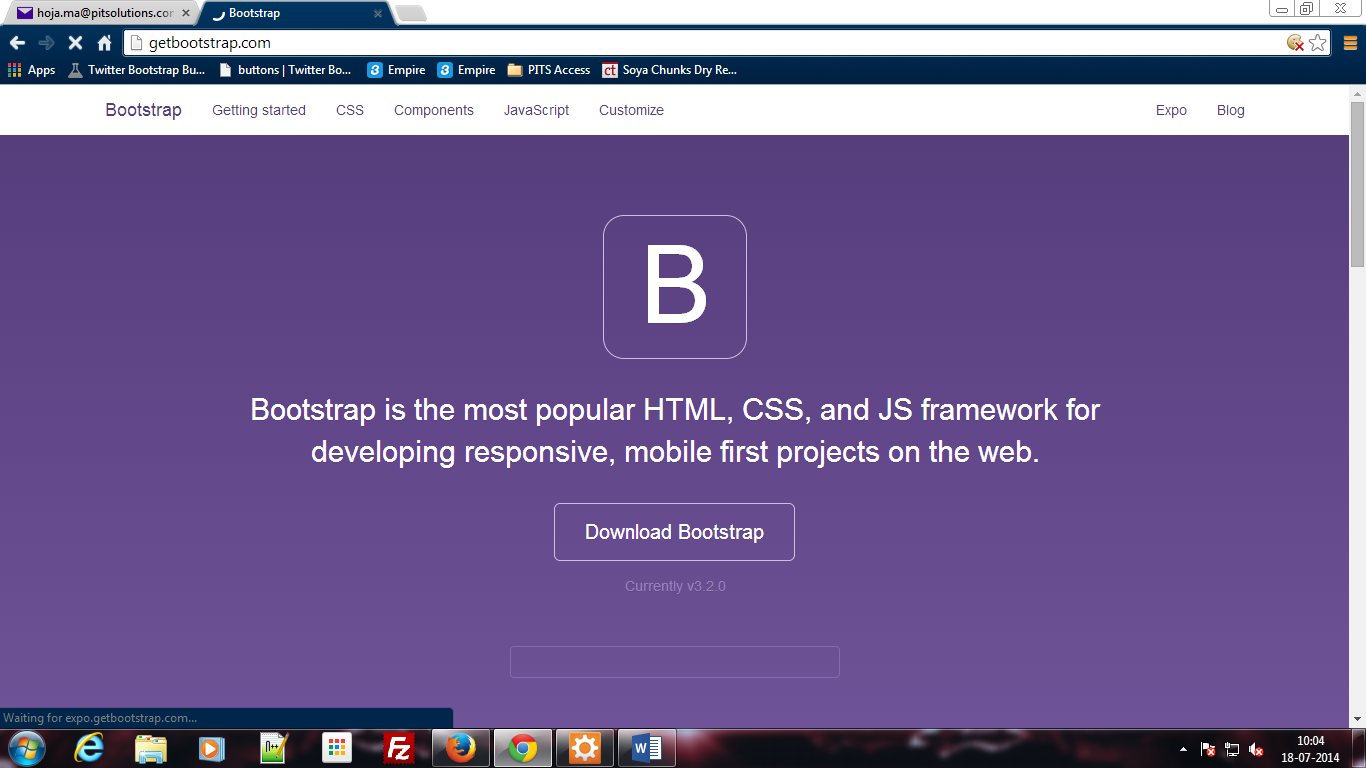
Task: Open the Chrome menu hamburger icon
Action: pyautogui.click(x=1350, y=43)
